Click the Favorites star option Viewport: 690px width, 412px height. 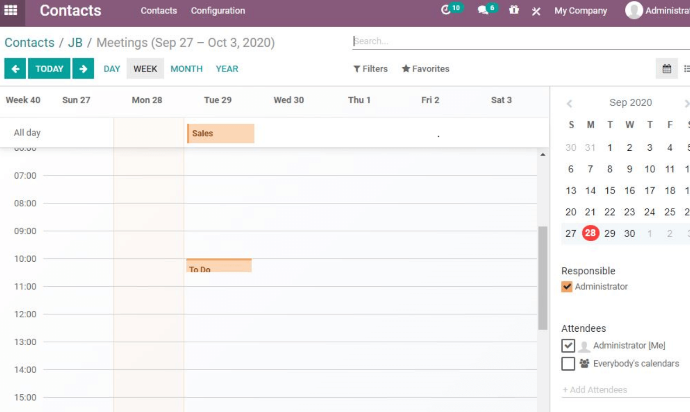426,69
